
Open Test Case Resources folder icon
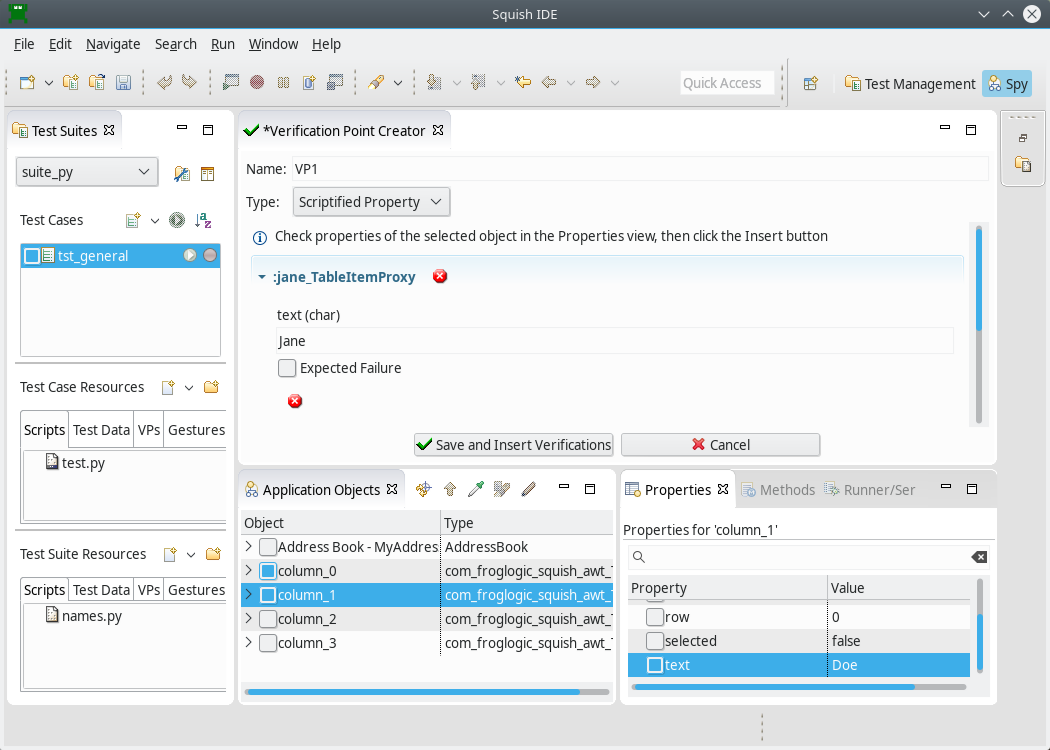(212, 387)
